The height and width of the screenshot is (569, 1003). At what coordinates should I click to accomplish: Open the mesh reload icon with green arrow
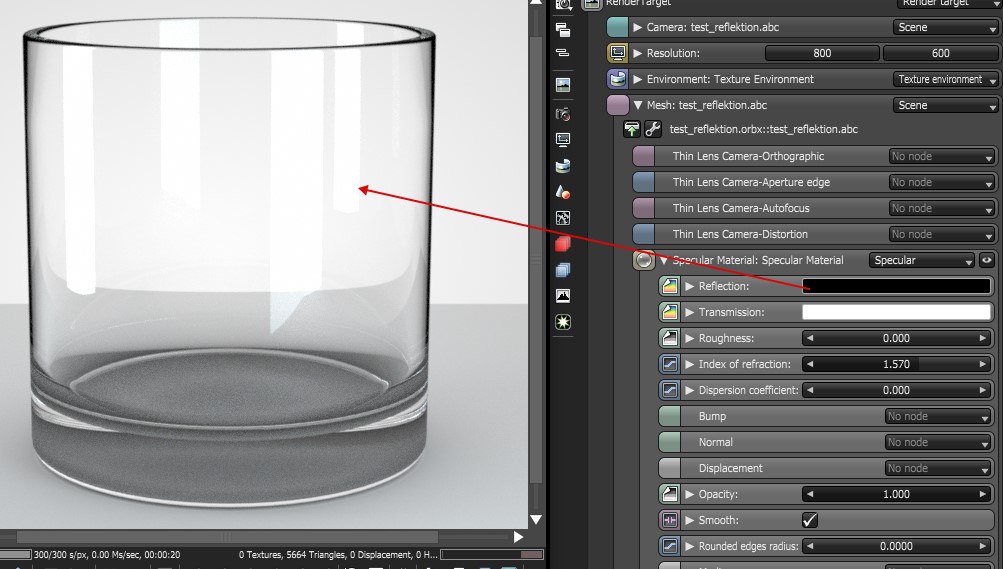[x=631, y=129]
